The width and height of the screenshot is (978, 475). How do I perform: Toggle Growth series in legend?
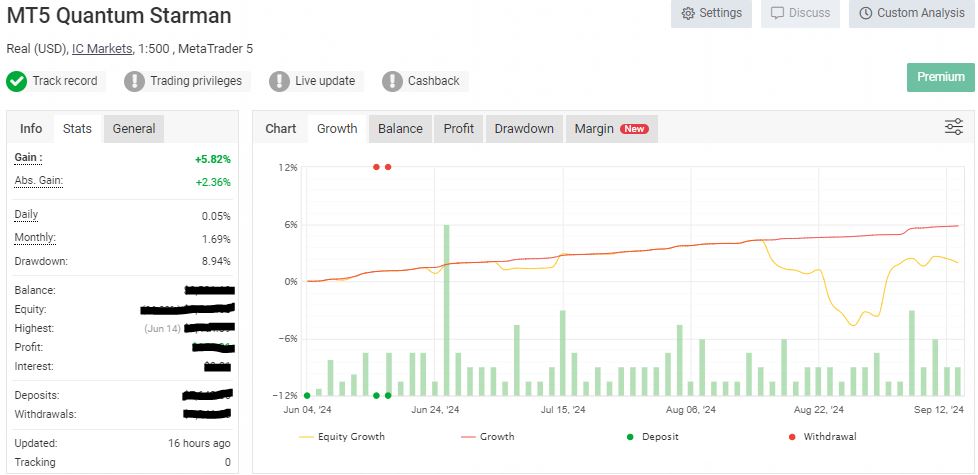pyautogui.click(x=488, y=437)
